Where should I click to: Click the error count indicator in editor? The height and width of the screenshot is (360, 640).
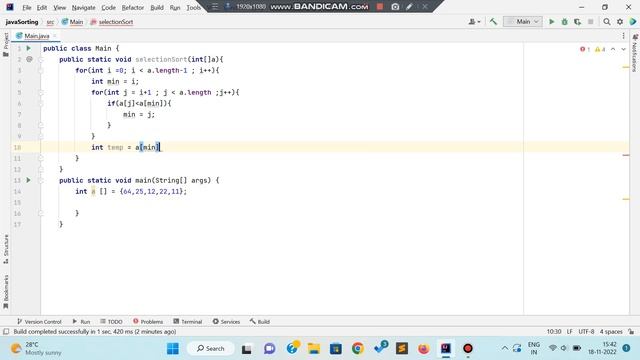(585, 49)
